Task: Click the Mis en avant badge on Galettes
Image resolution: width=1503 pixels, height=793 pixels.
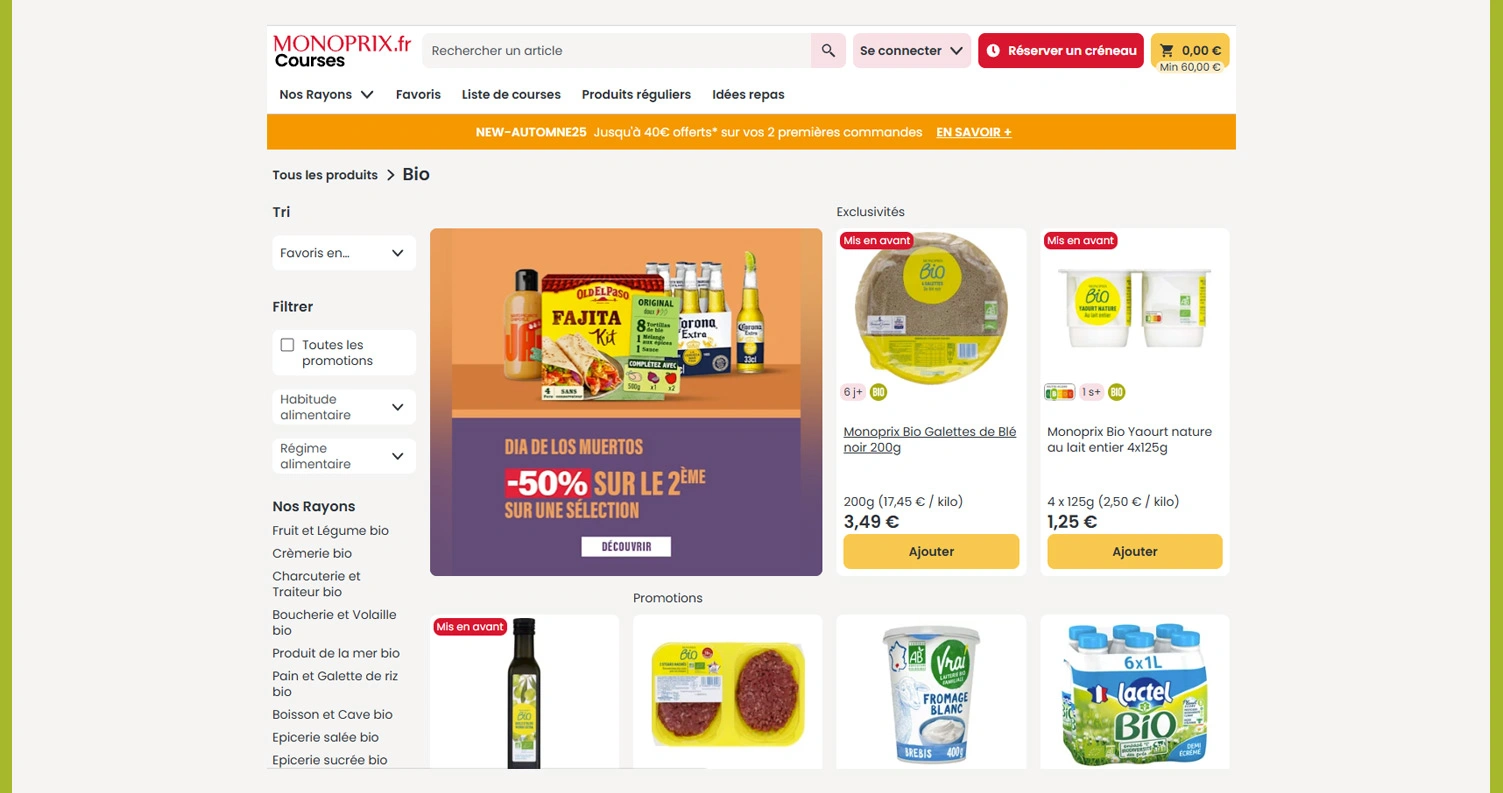Action: coord(877,241)
